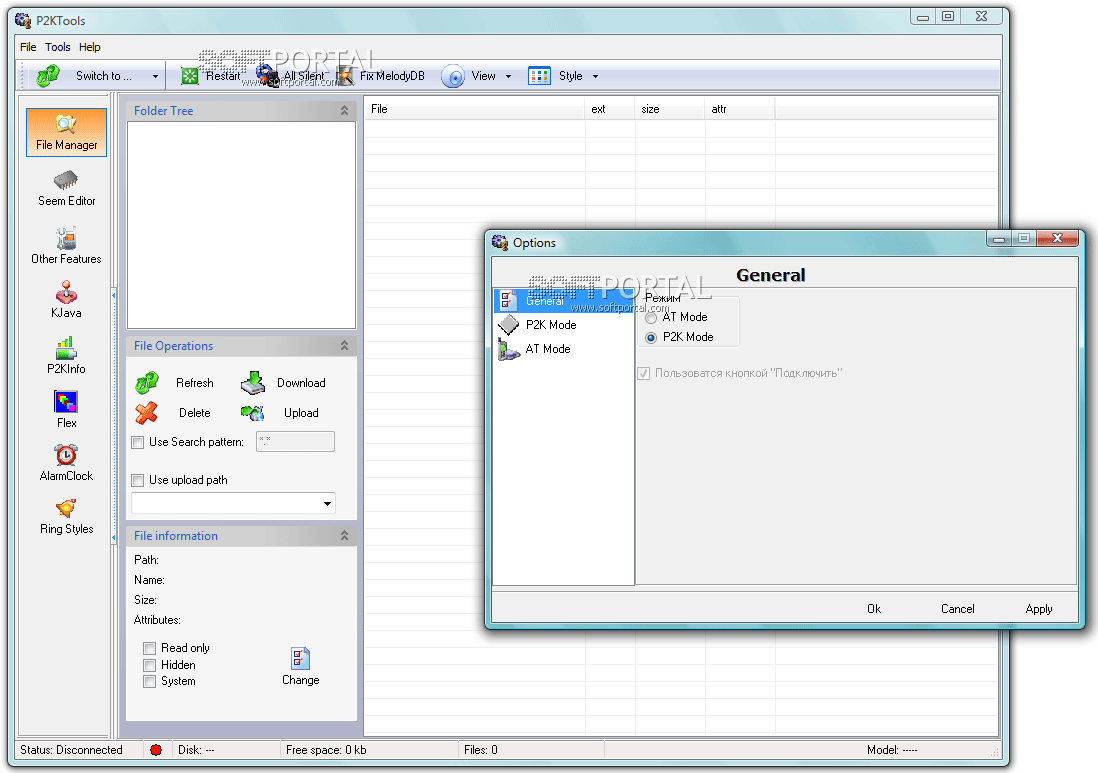This screenshot has width=1098, height=773.
Task: Click the Upload file operation icon
Action: pos(253,413)
